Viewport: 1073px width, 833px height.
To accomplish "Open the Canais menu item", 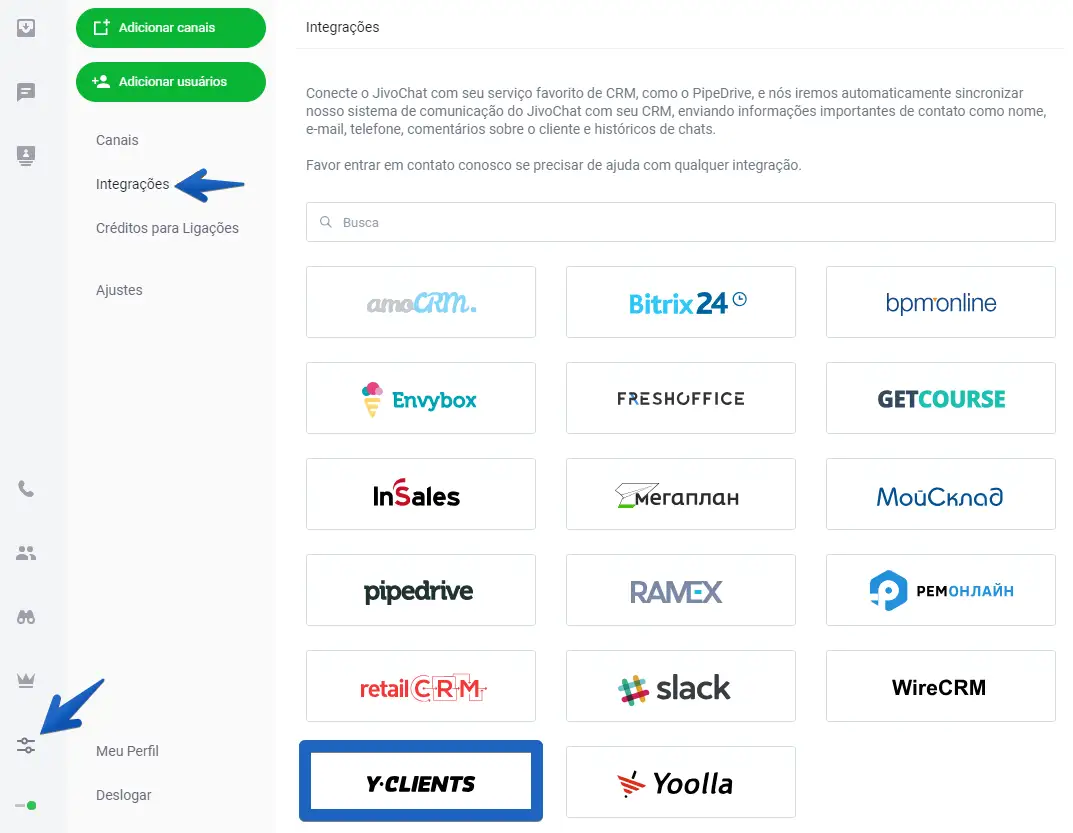I will pos(117,140).
